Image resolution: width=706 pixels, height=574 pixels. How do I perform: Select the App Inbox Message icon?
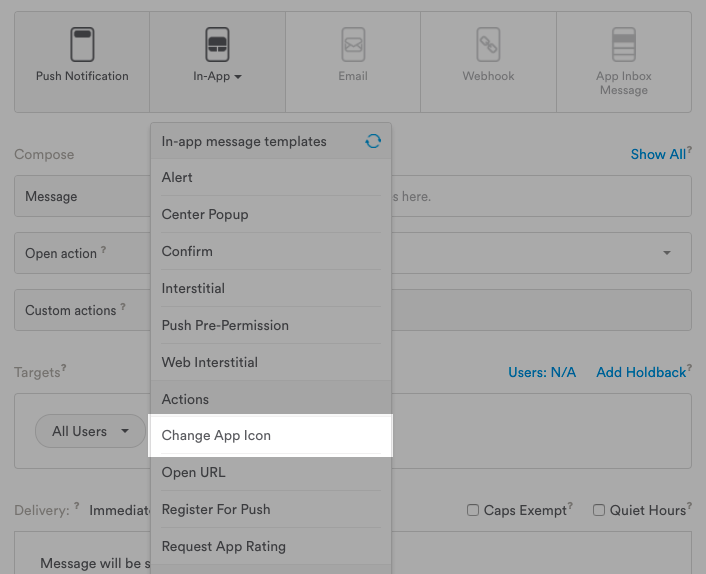(x=624, y=44)
